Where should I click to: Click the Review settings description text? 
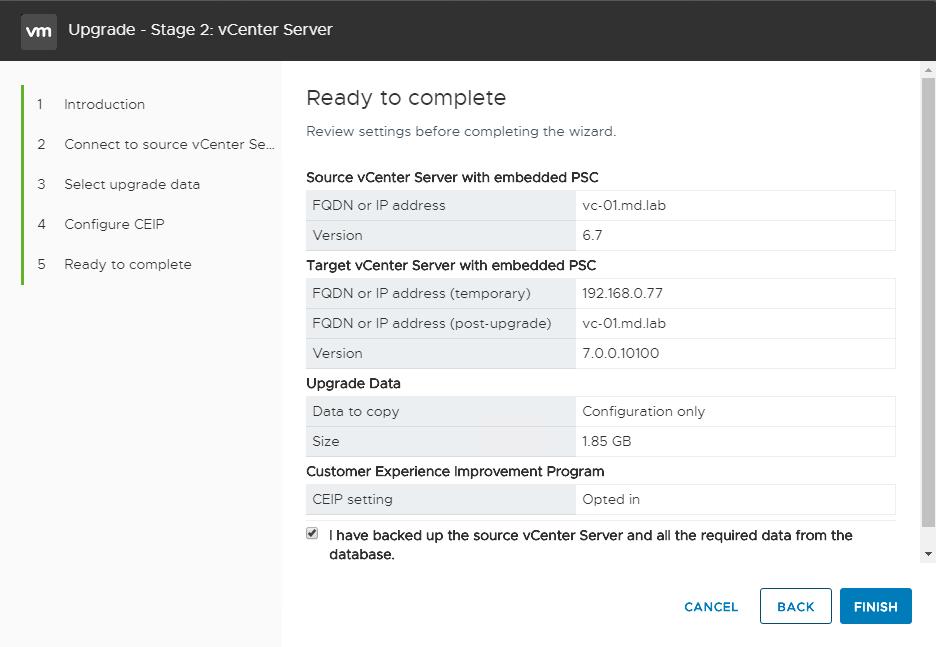[x=461, y=131]
